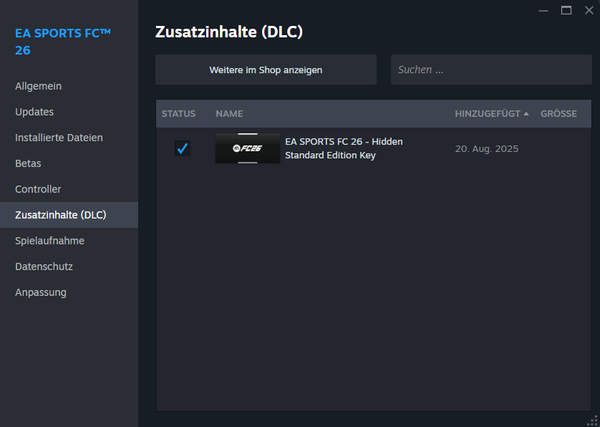Sort list by STATUS column

tap(178, 114)
